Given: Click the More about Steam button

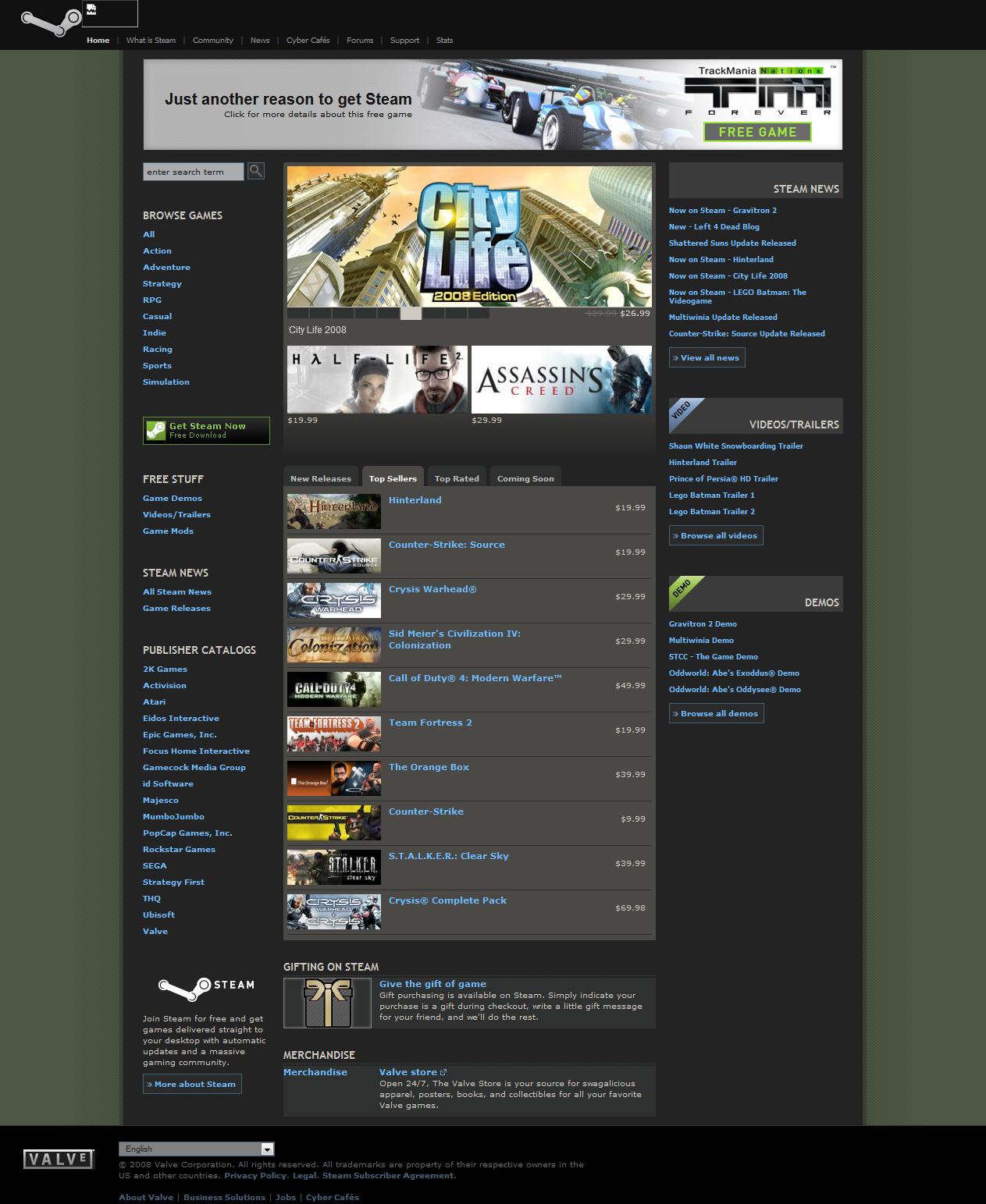Looking at the screenshot, I should point(192,1084).
